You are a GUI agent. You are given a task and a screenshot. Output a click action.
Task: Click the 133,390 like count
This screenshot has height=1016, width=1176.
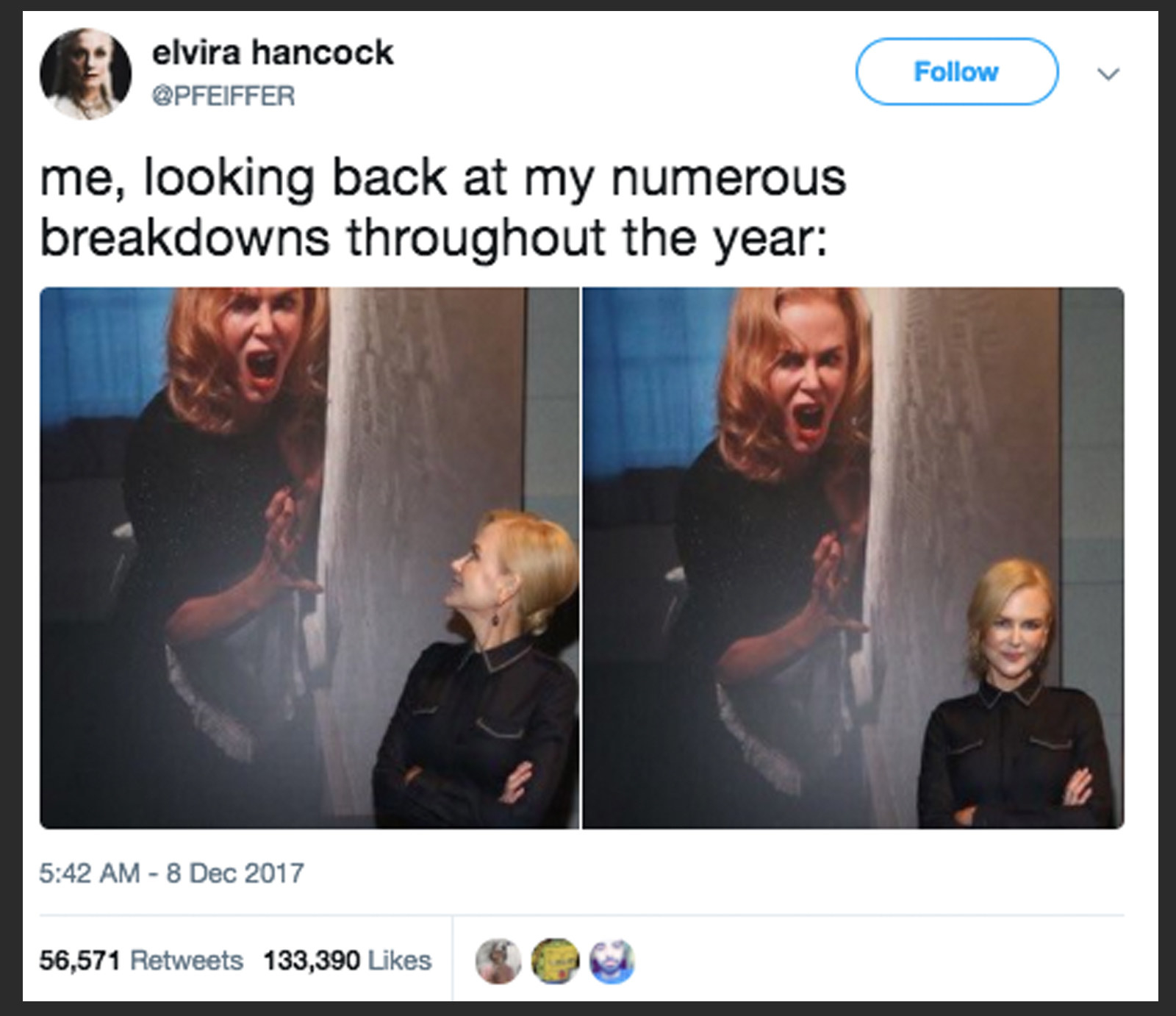tap(312, 960)
